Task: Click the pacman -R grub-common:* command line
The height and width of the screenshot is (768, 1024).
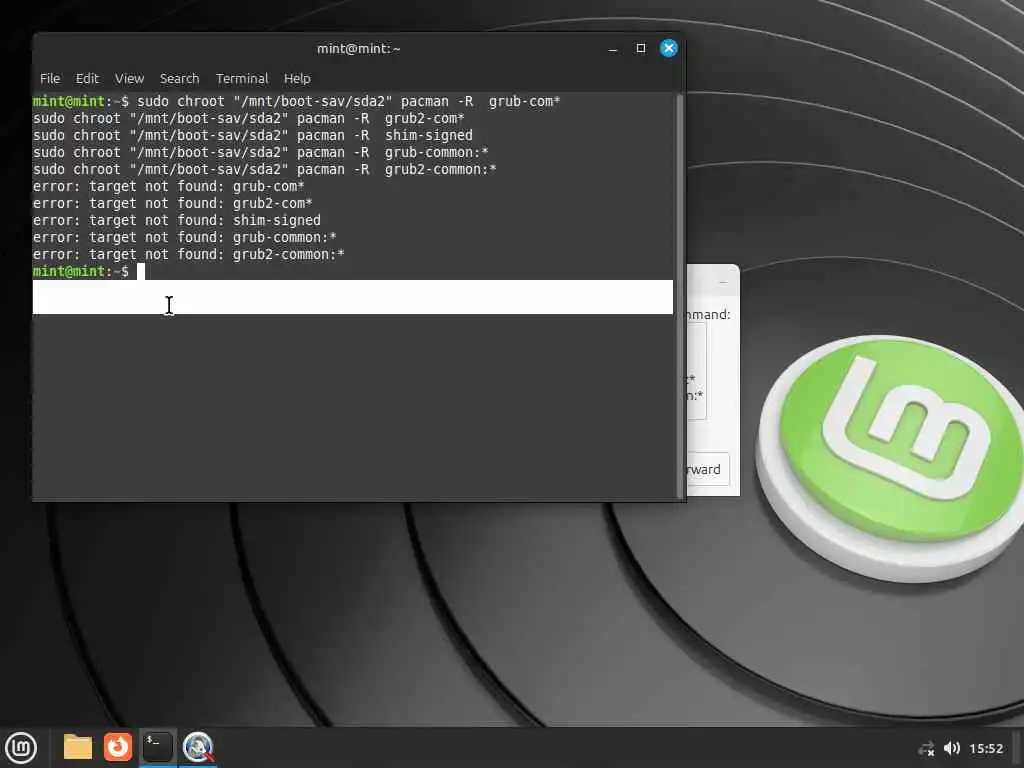Action: point(261,152)
